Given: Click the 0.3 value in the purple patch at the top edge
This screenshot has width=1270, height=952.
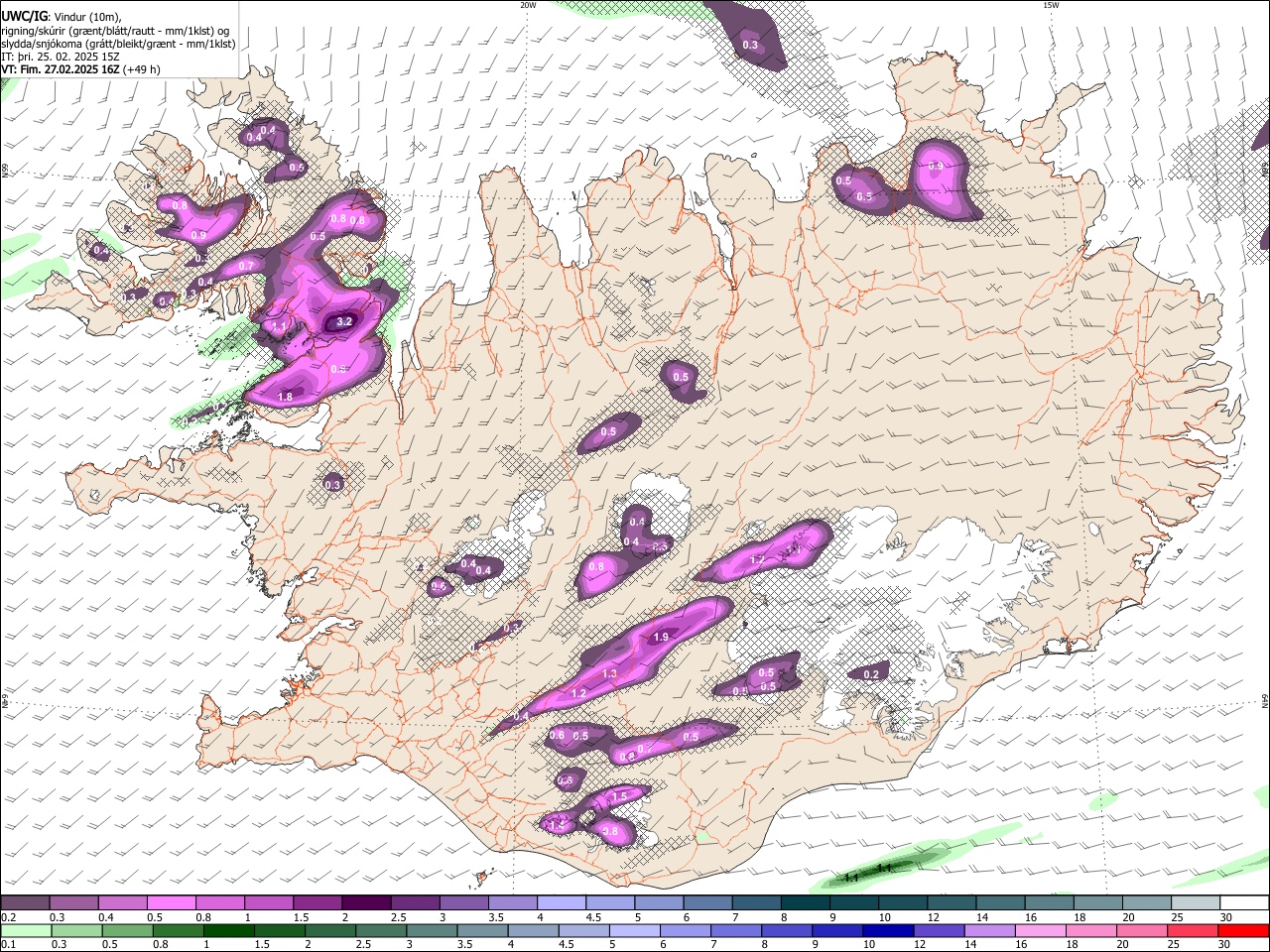Looking at the screenshot, I should pos(750,45).
